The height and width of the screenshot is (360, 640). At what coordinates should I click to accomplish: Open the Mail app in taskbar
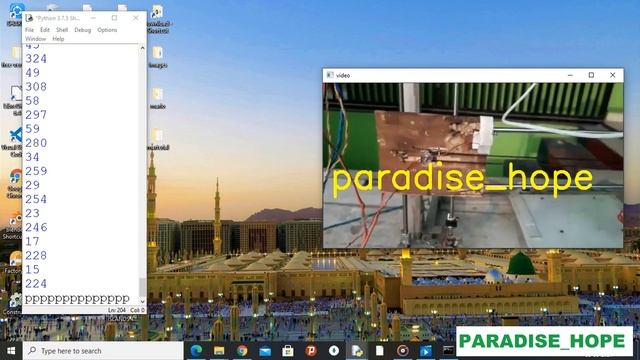pos(265,351)
